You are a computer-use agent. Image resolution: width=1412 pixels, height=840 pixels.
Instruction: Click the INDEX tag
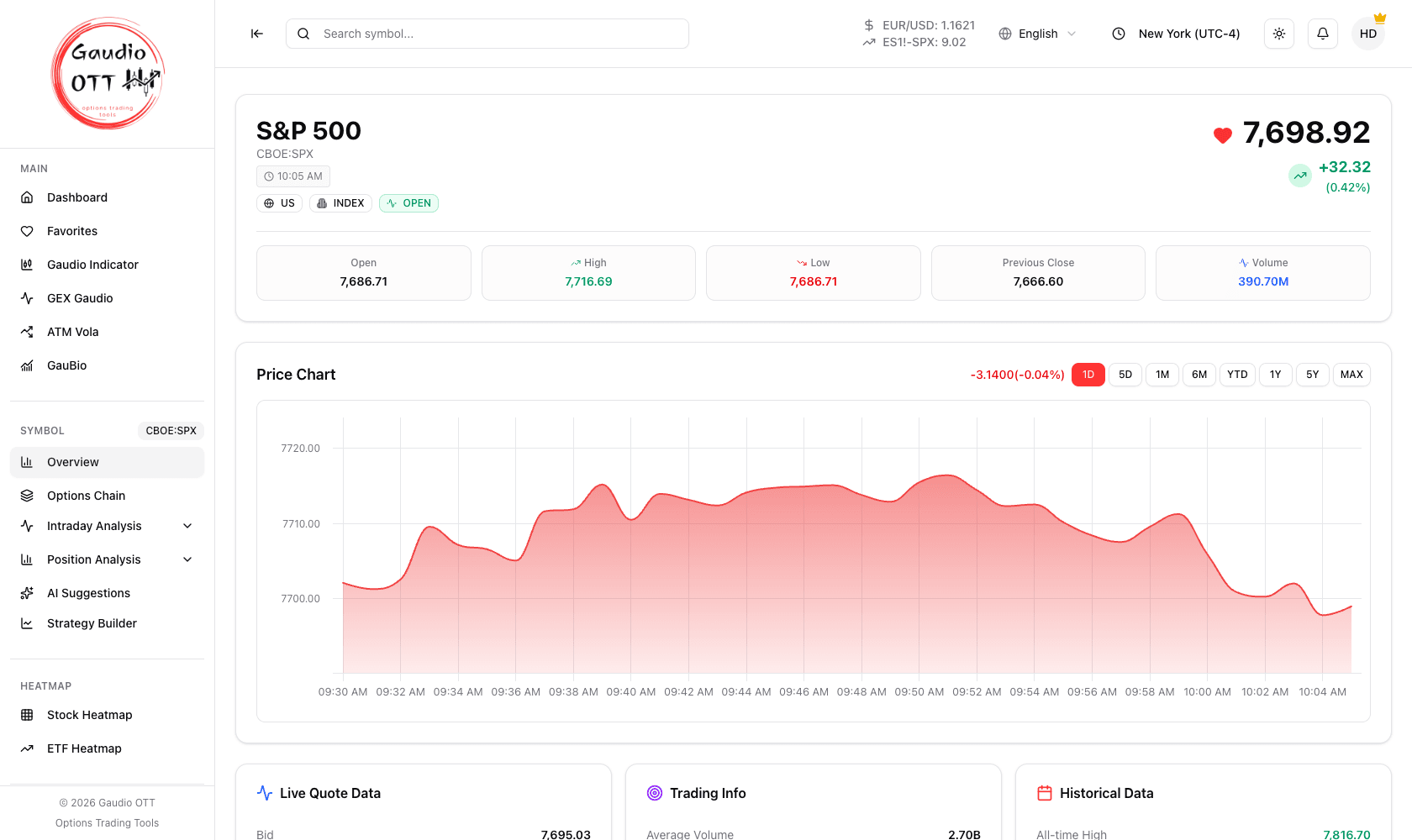(340, 203)
